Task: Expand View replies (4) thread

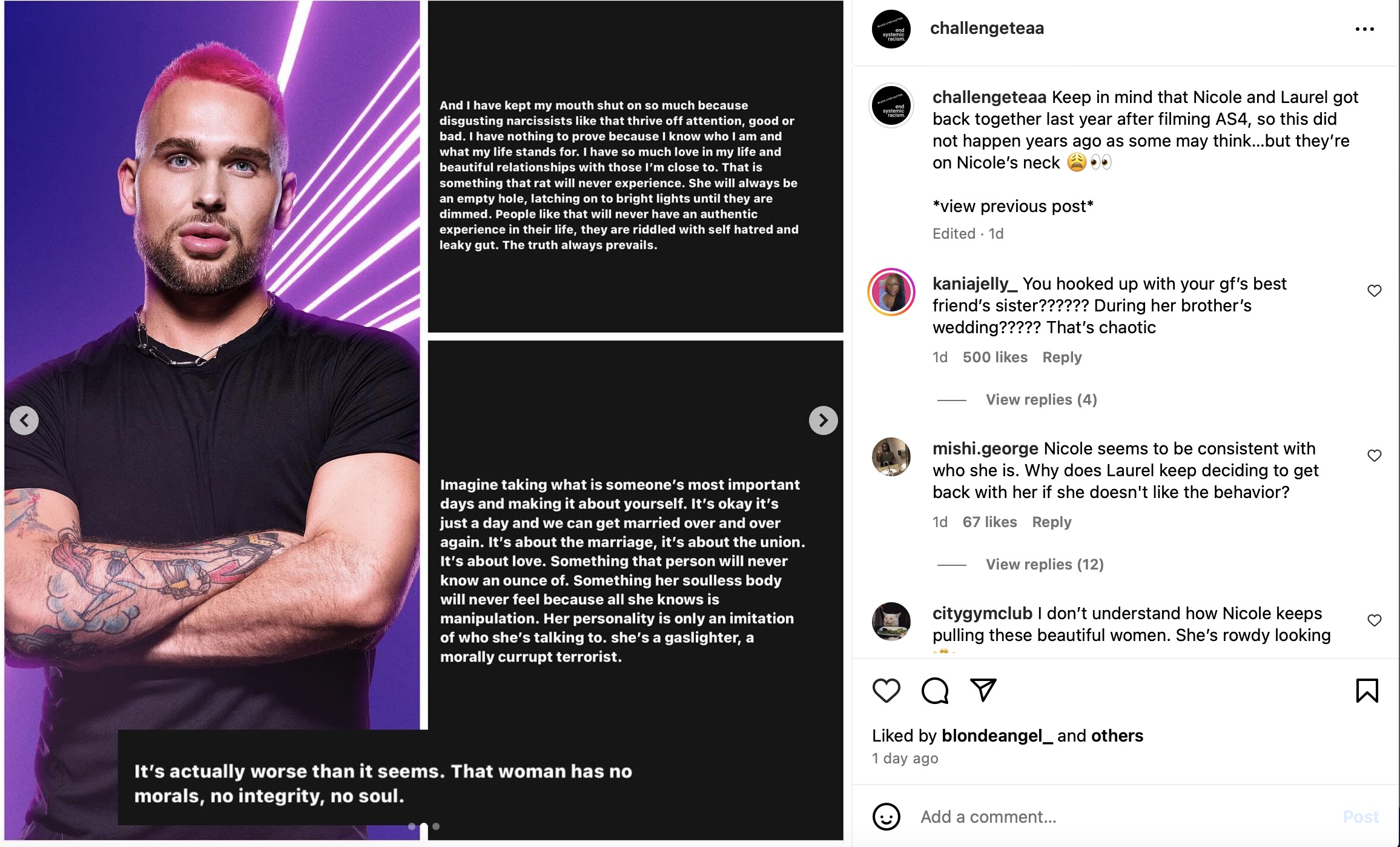Action: click(1041, 400)
